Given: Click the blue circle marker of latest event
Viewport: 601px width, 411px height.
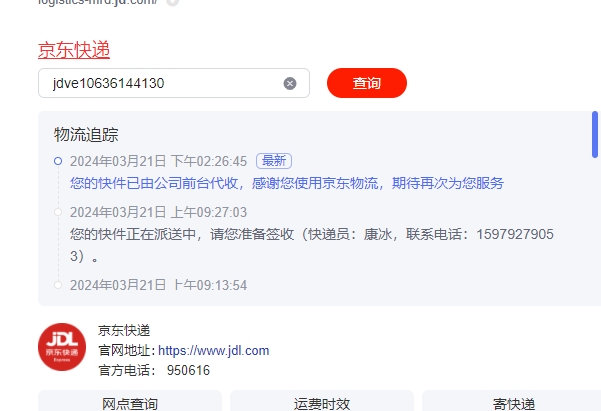Looking at the screenshot, I should 58,161.
